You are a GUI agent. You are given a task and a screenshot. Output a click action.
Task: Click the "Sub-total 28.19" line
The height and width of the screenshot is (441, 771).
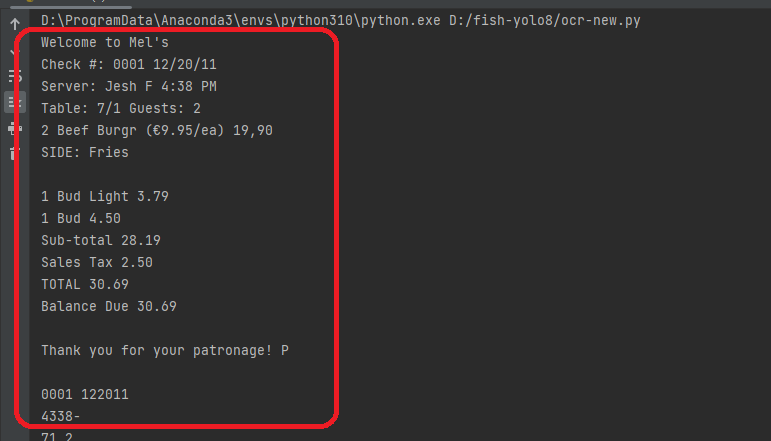(101, 240)
